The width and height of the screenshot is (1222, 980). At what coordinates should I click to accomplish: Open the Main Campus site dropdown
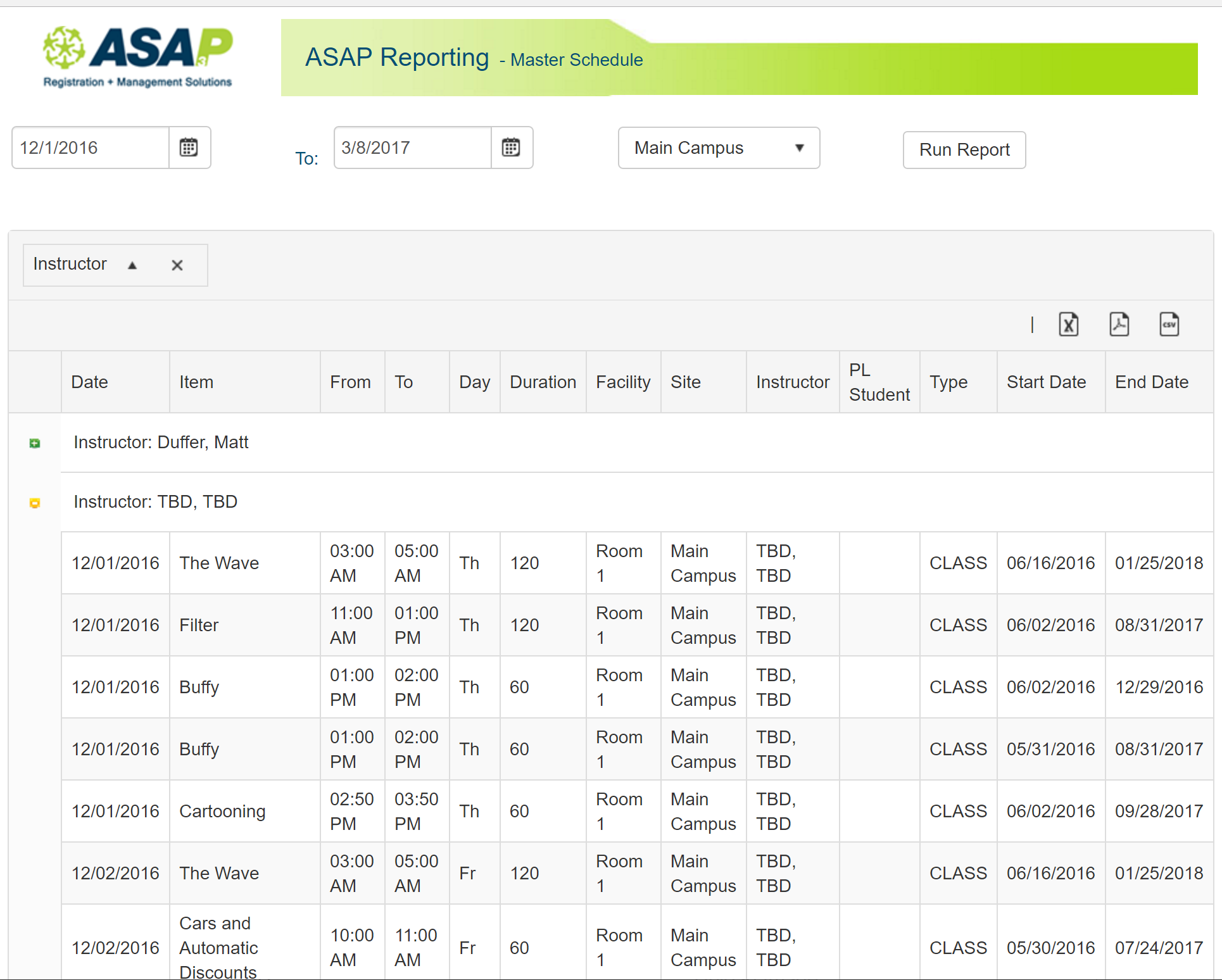[x=719, y=148]
